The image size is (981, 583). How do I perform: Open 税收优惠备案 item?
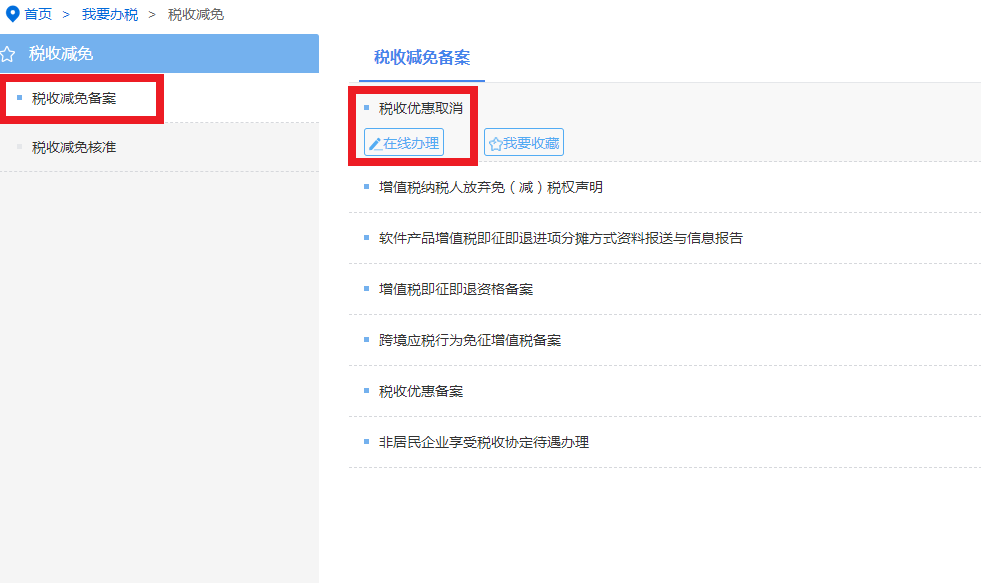click(x=420, y=391)
